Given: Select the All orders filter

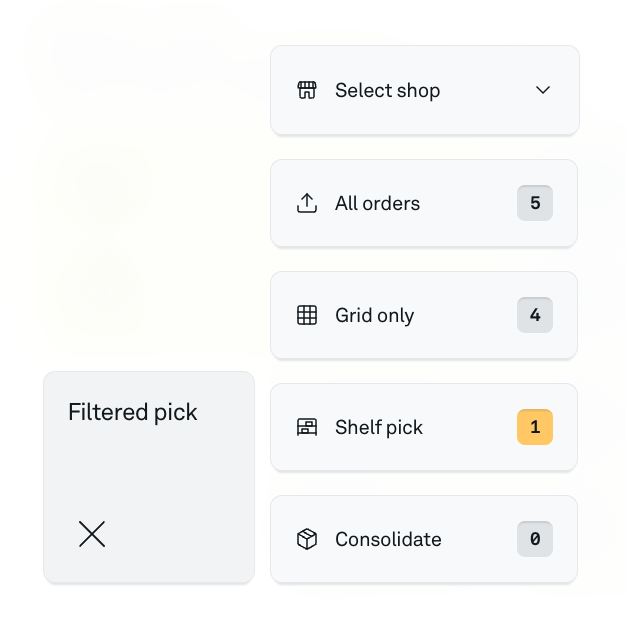Looking at the screenshot, I should pyautogui.click(x=424, y=203).
